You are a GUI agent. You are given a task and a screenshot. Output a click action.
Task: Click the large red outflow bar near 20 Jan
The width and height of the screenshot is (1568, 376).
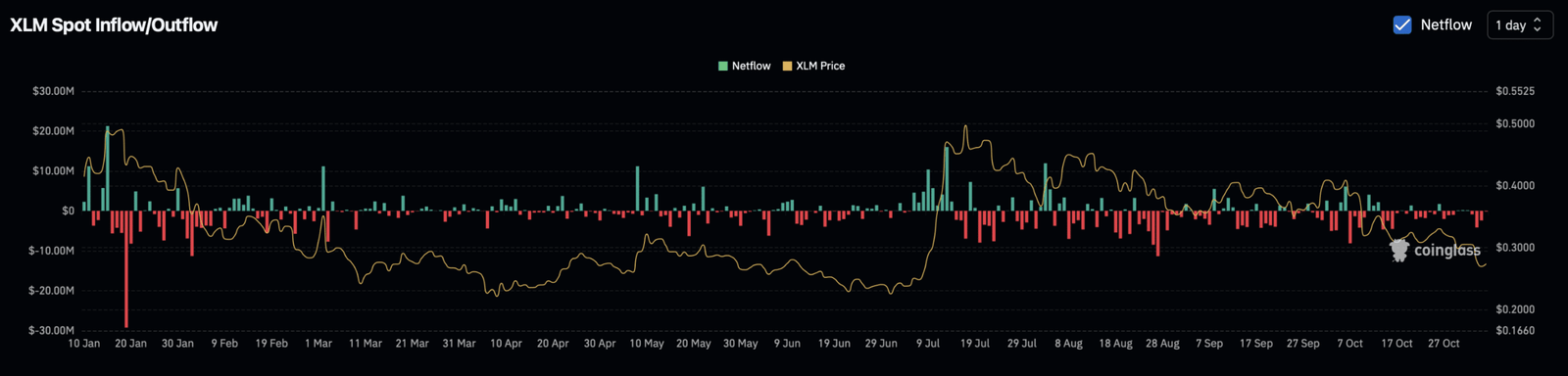coord(126,268)
